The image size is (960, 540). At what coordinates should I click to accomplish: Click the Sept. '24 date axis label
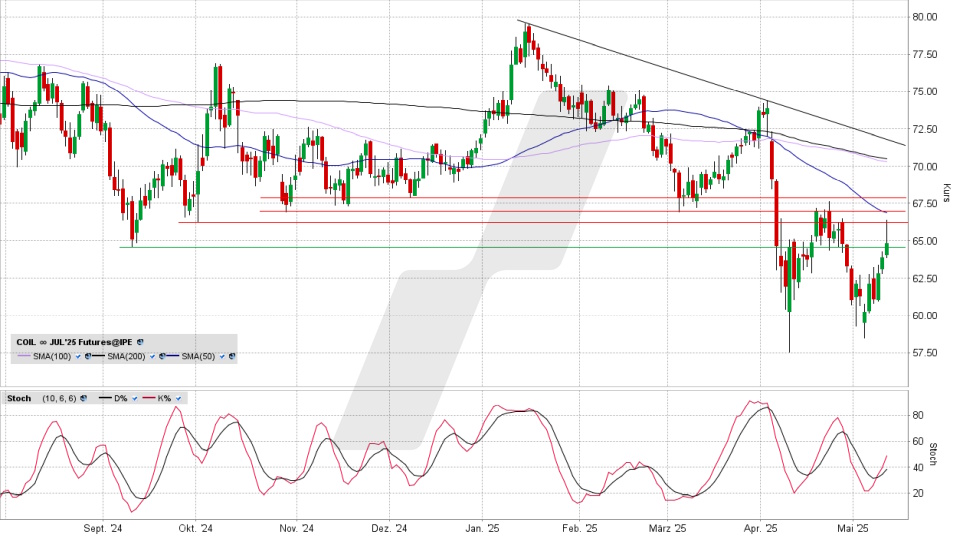pyautogui.click(x=103, y=528)
